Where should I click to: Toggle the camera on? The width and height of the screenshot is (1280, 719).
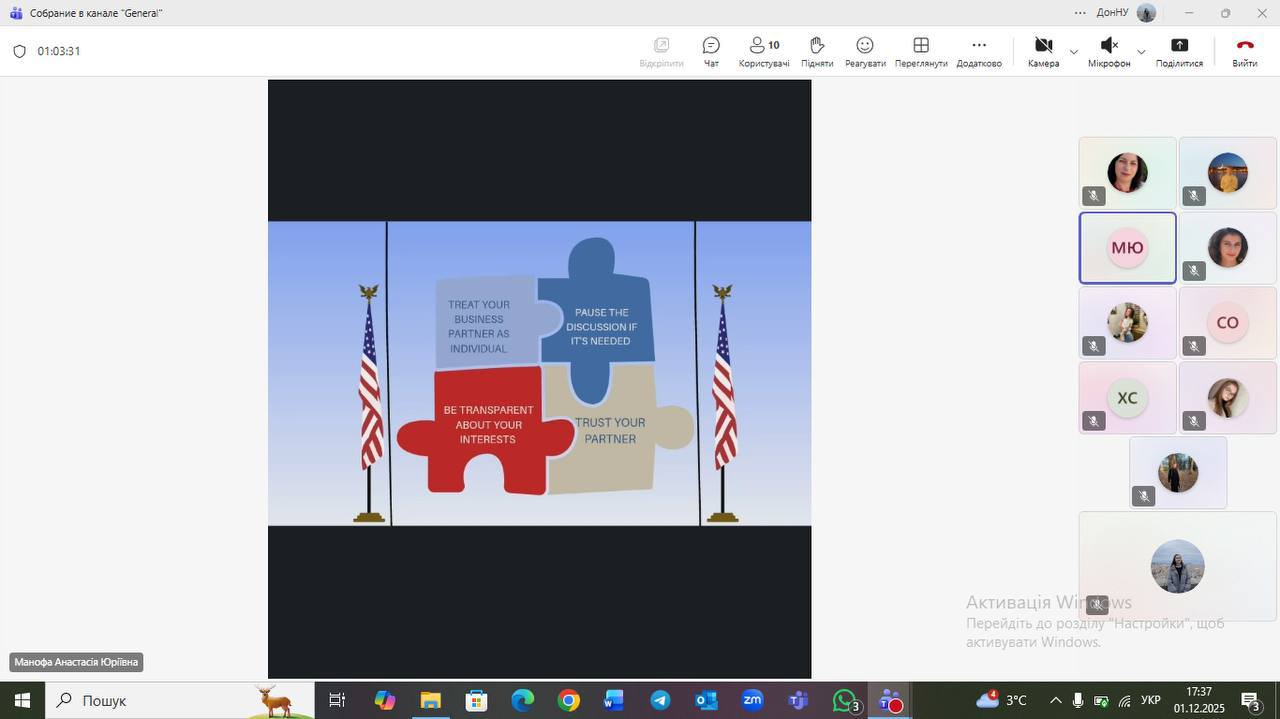pos(1043,51)
